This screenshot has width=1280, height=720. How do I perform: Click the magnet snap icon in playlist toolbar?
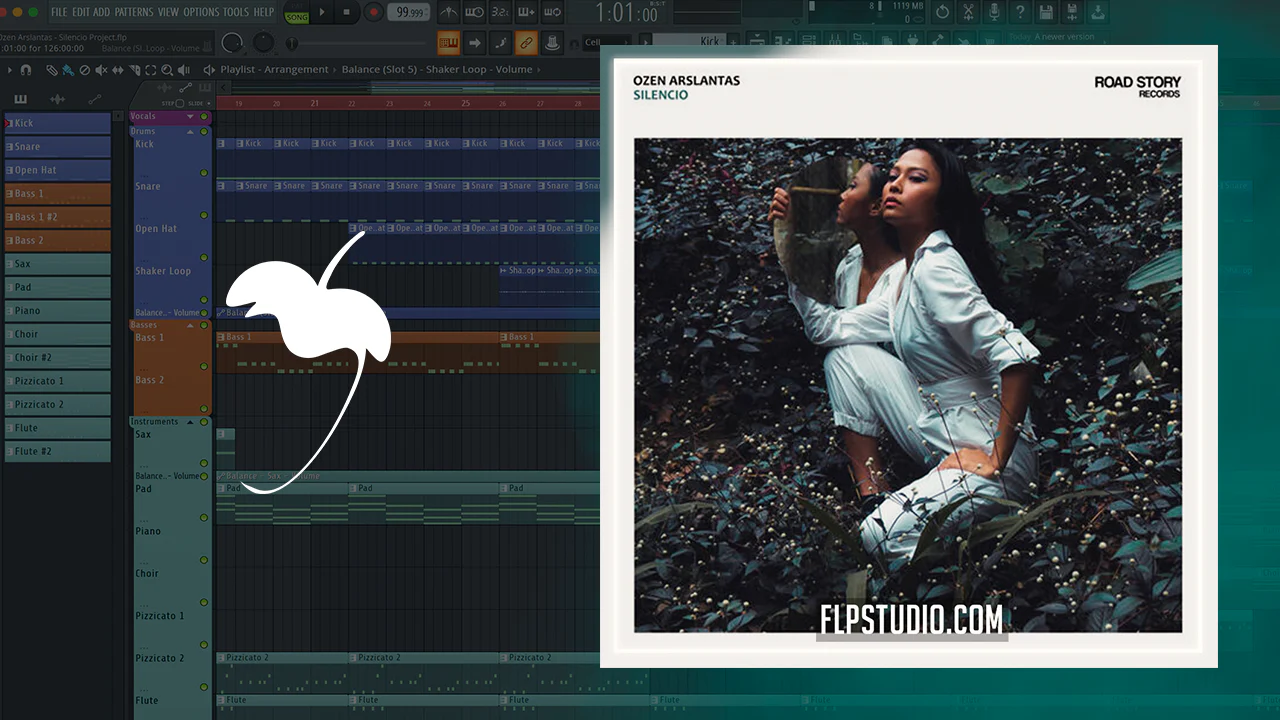point(26,70)
